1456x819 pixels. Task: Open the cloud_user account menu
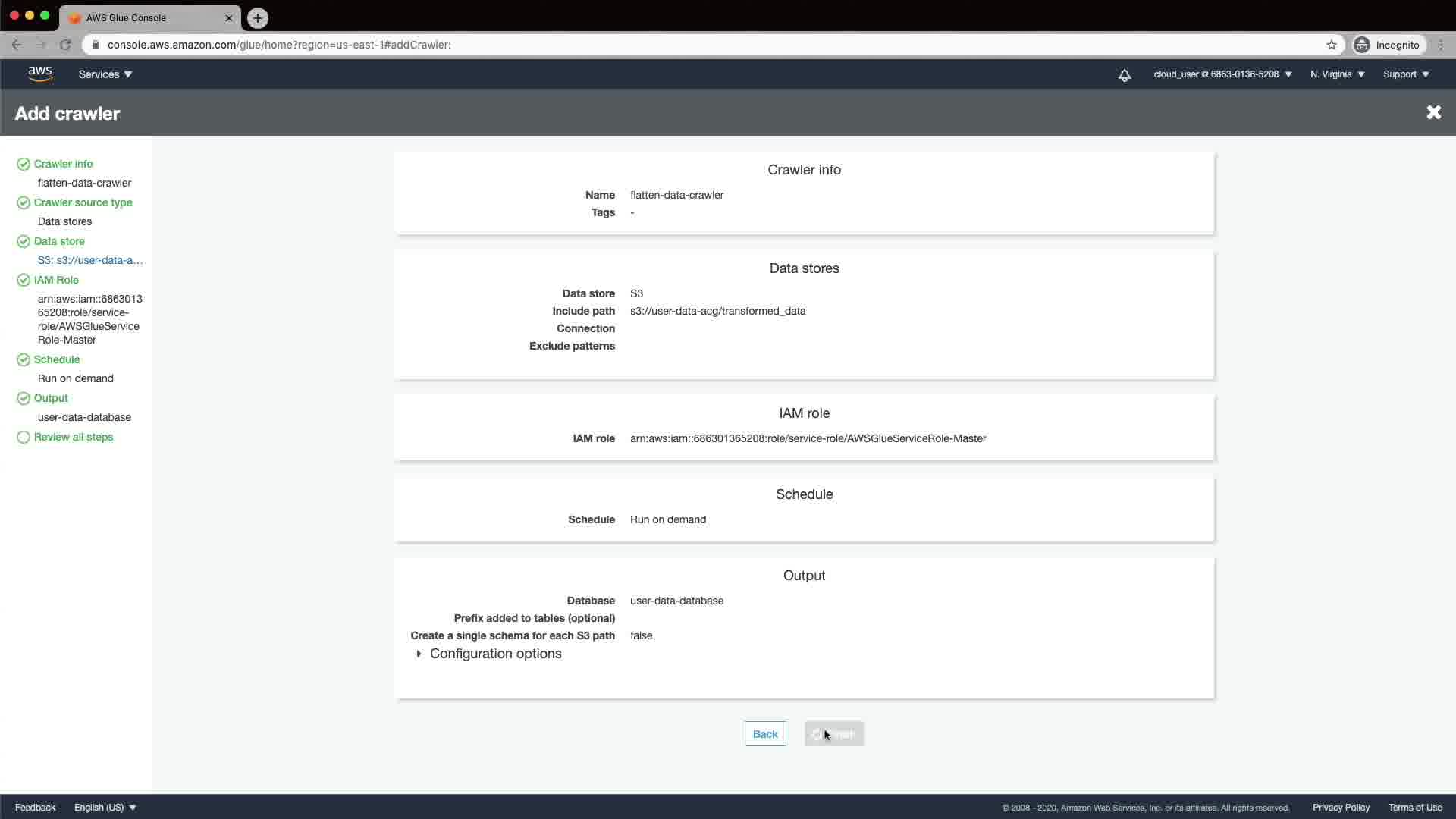tap(1222, 74)
